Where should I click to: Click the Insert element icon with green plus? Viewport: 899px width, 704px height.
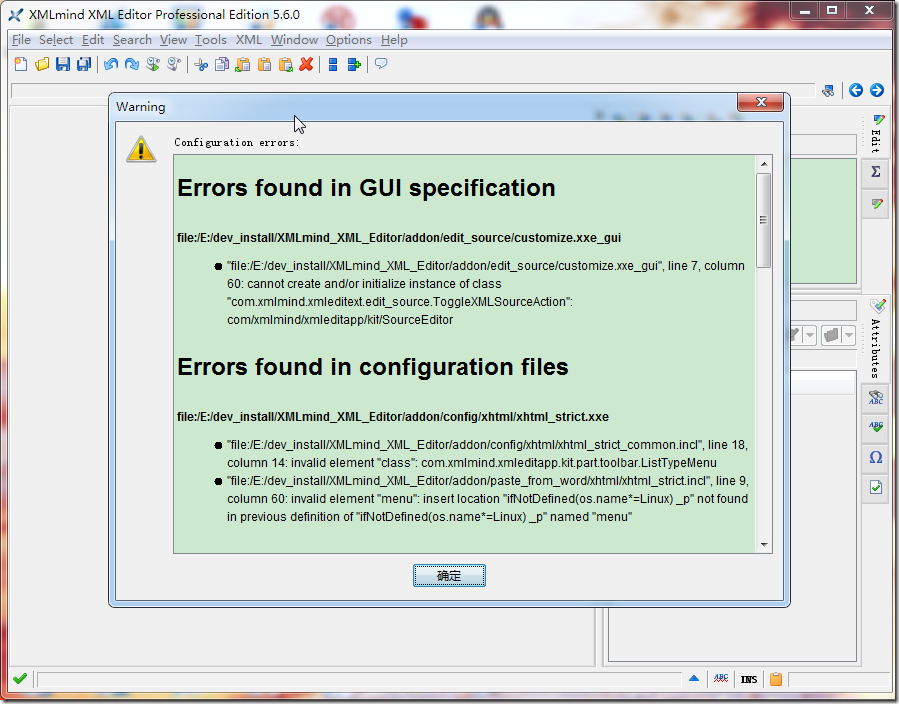pyautogui.click(x=354, y=64)
